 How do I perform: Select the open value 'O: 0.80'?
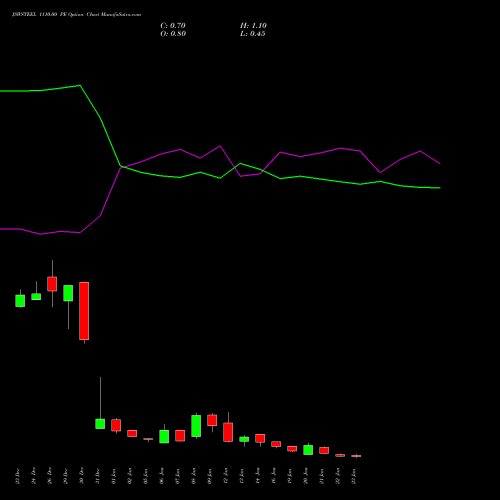pyautogui.click(x=173, y=34)
